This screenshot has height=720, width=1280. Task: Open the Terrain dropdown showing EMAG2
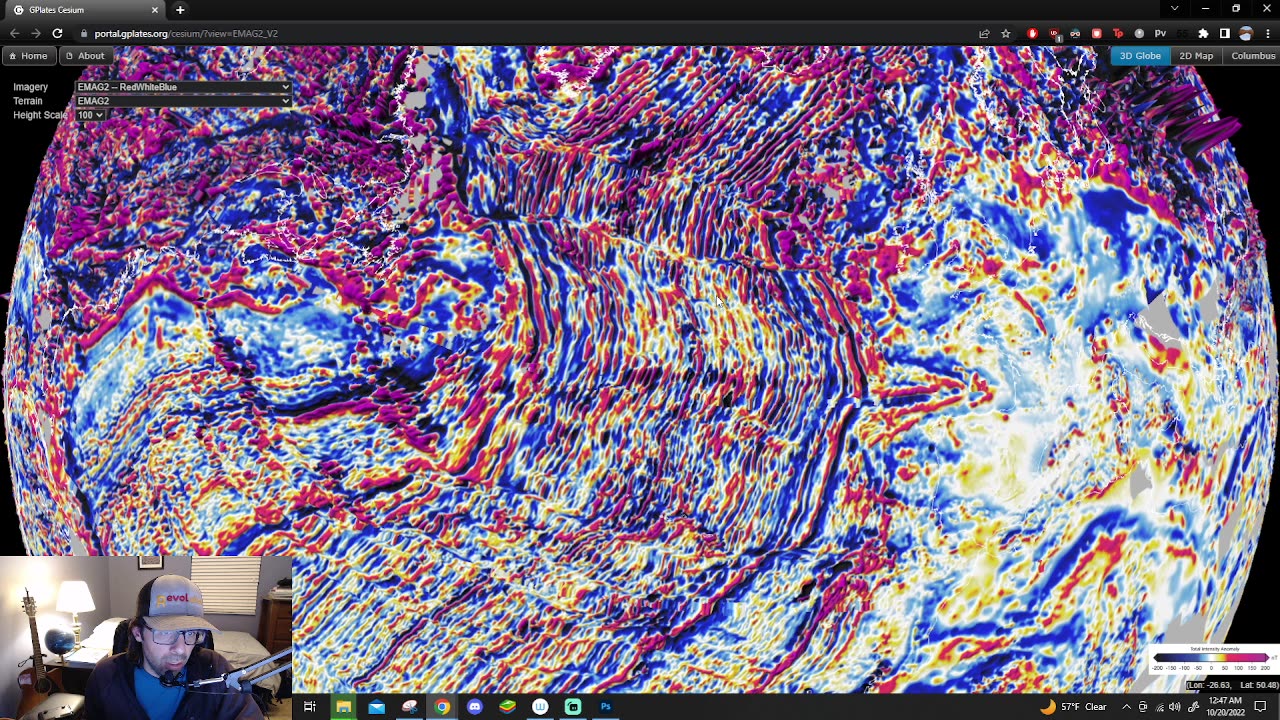point(184,101)
